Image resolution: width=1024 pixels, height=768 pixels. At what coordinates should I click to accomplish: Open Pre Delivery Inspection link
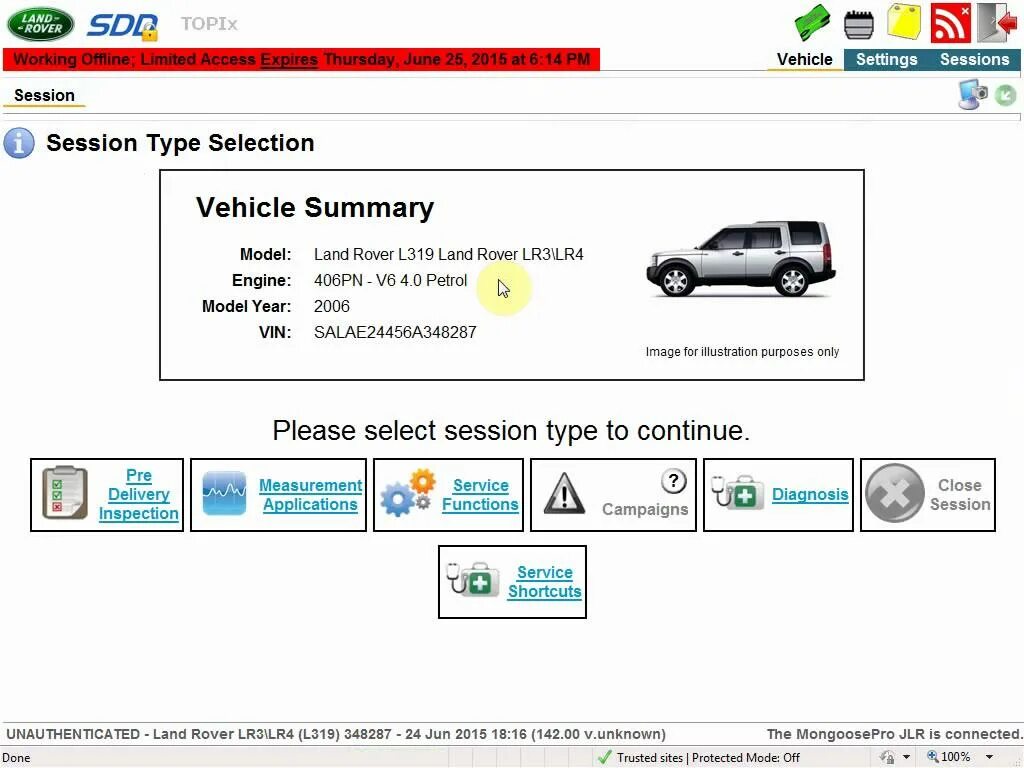[138, 494]
